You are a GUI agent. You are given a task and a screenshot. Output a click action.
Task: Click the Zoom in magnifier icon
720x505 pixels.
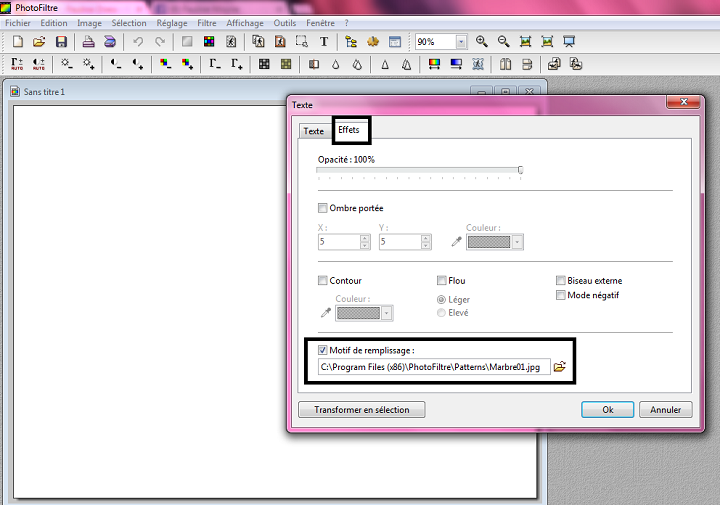pos(482,42)
